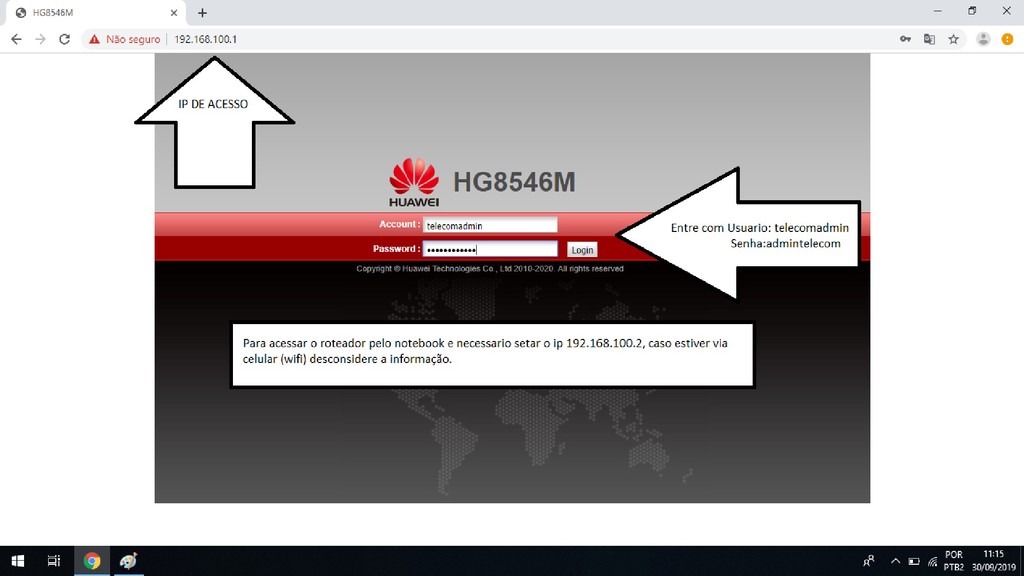Open Task View in the taskbar
The image size is (1024, 576).
pos(54,561)
